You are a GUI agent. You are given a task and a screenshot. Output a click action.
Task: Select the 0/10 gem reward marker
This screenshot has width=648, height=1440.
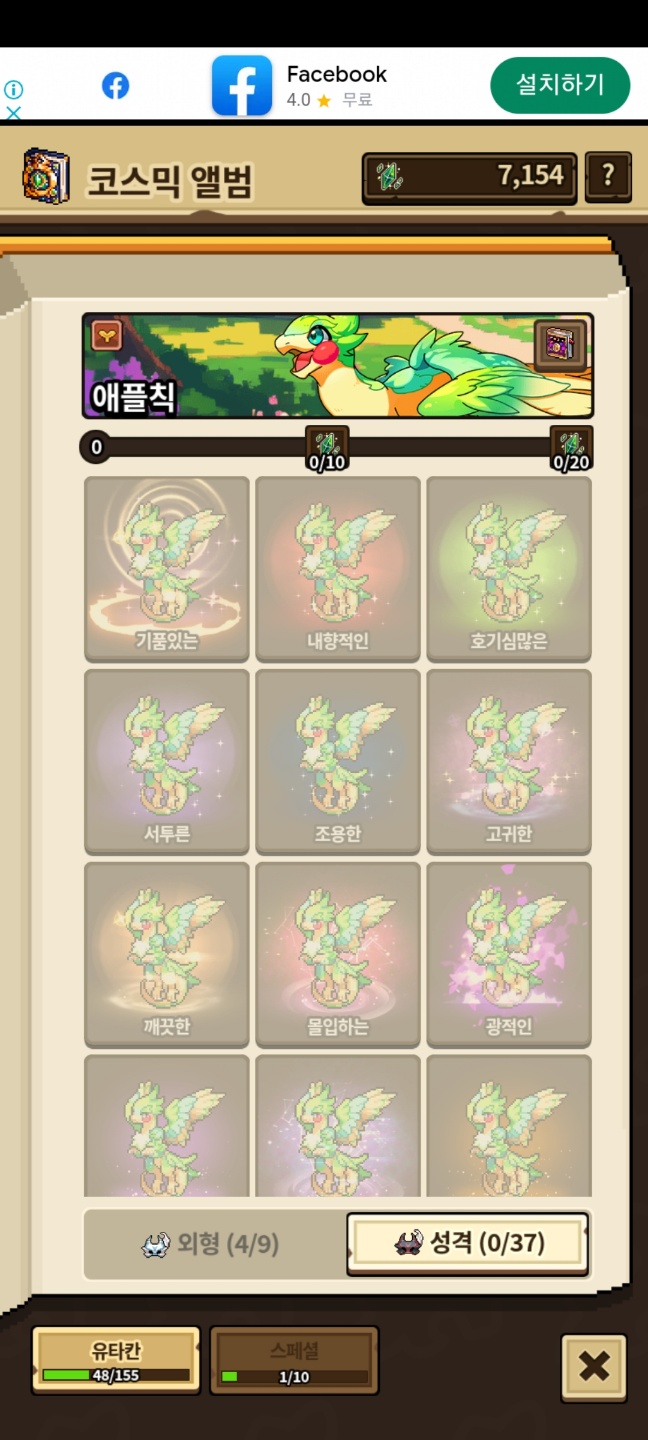click(x=327, y=448)
